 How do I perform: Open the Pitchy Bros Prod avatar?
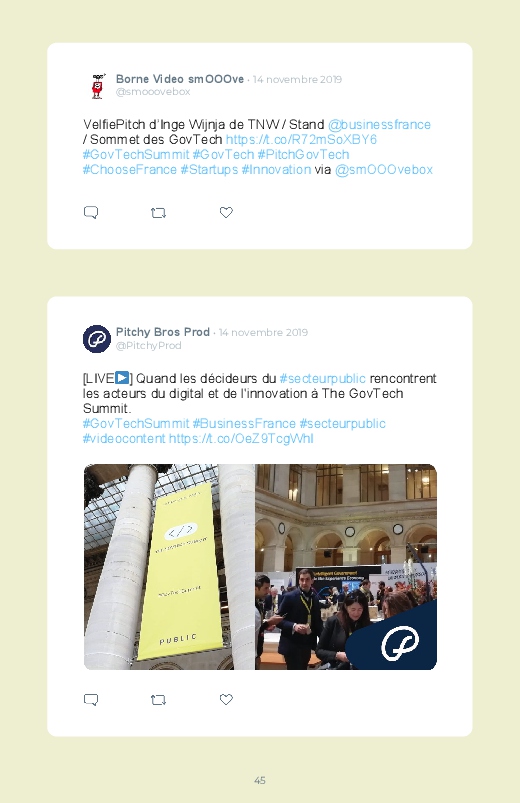pyautogui.click(x=97, y=339)
